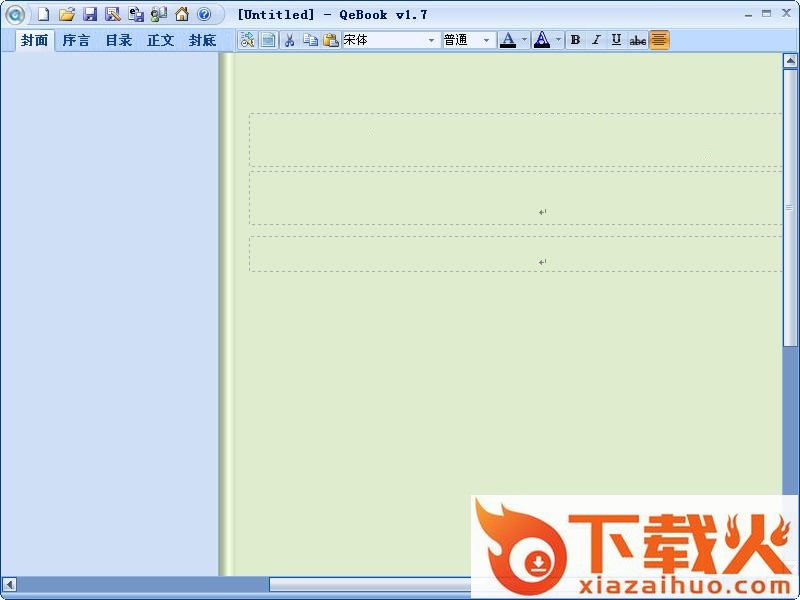The image size is (800, 600).
Task: Switch to the 序言 tab
Action: [76, 40]
